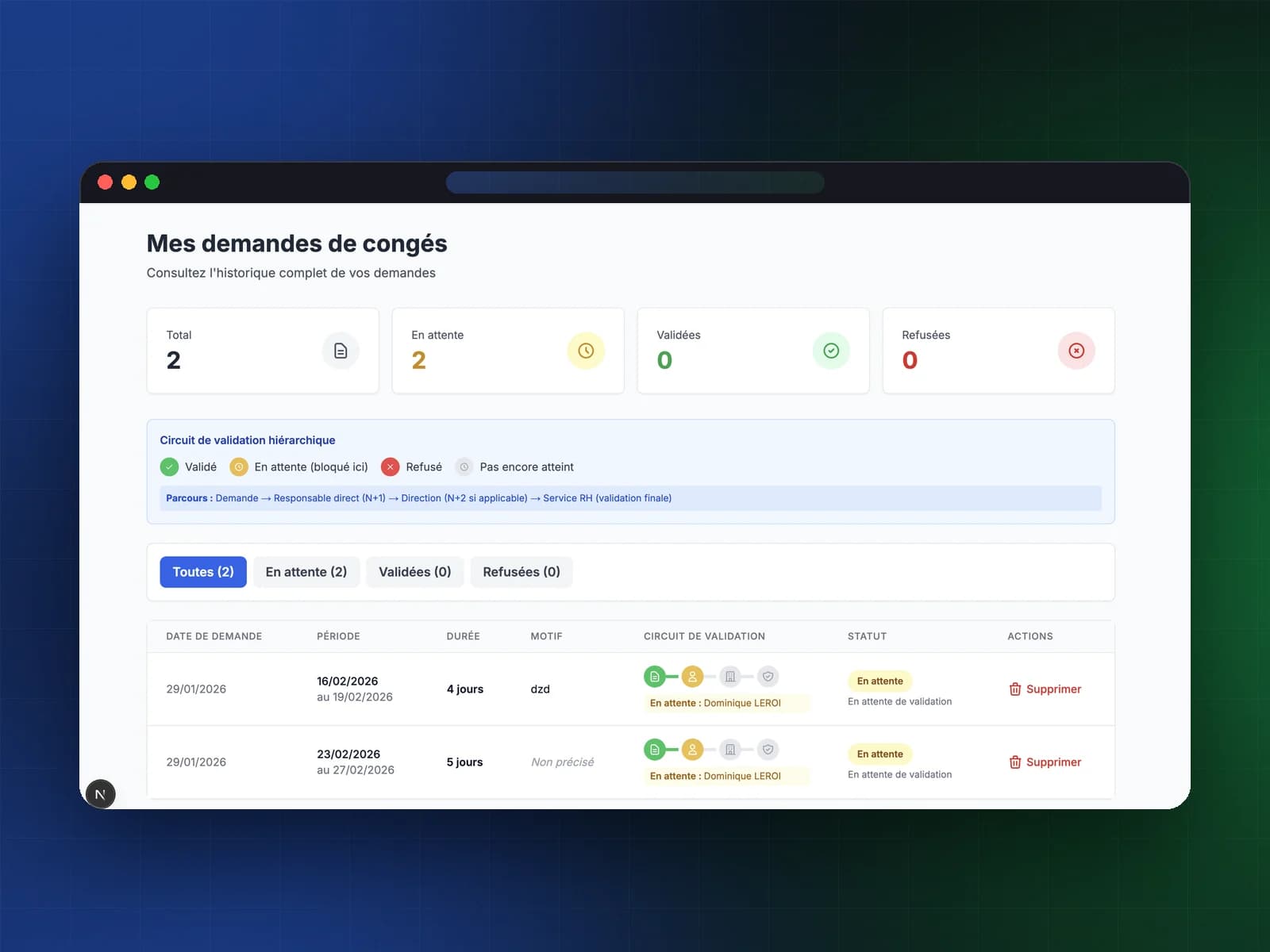Viewport: 1270px width, 952px height.
Task: Open the Refusées (0) filter tab
Action: [521, 572]
